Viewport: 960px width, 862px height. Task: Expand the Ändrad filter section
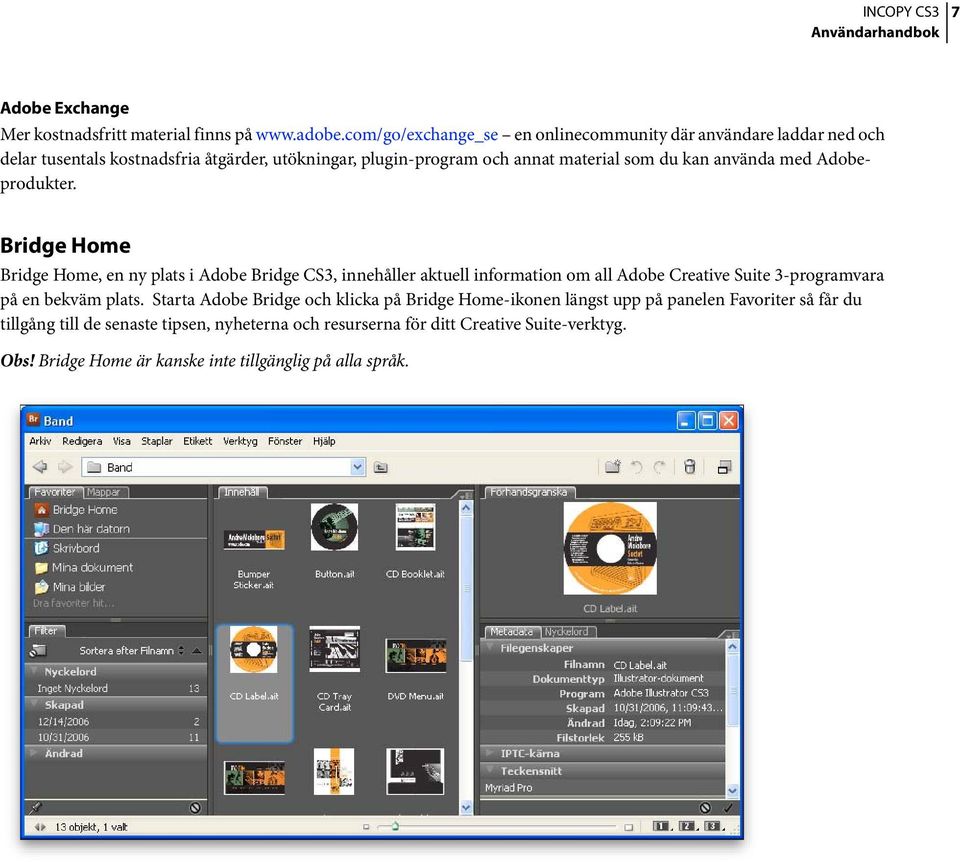34,754
